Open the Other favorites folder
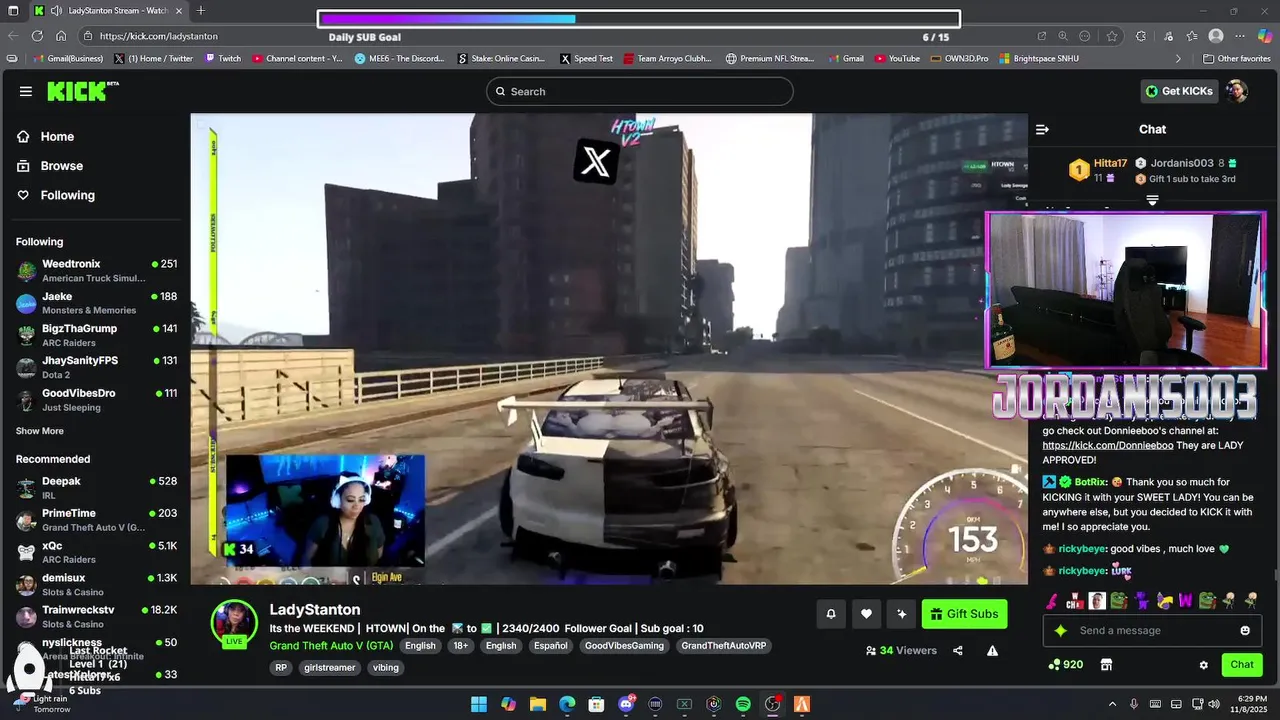This screenshot has width=1280, height=720. click(x=1236, y=59)
